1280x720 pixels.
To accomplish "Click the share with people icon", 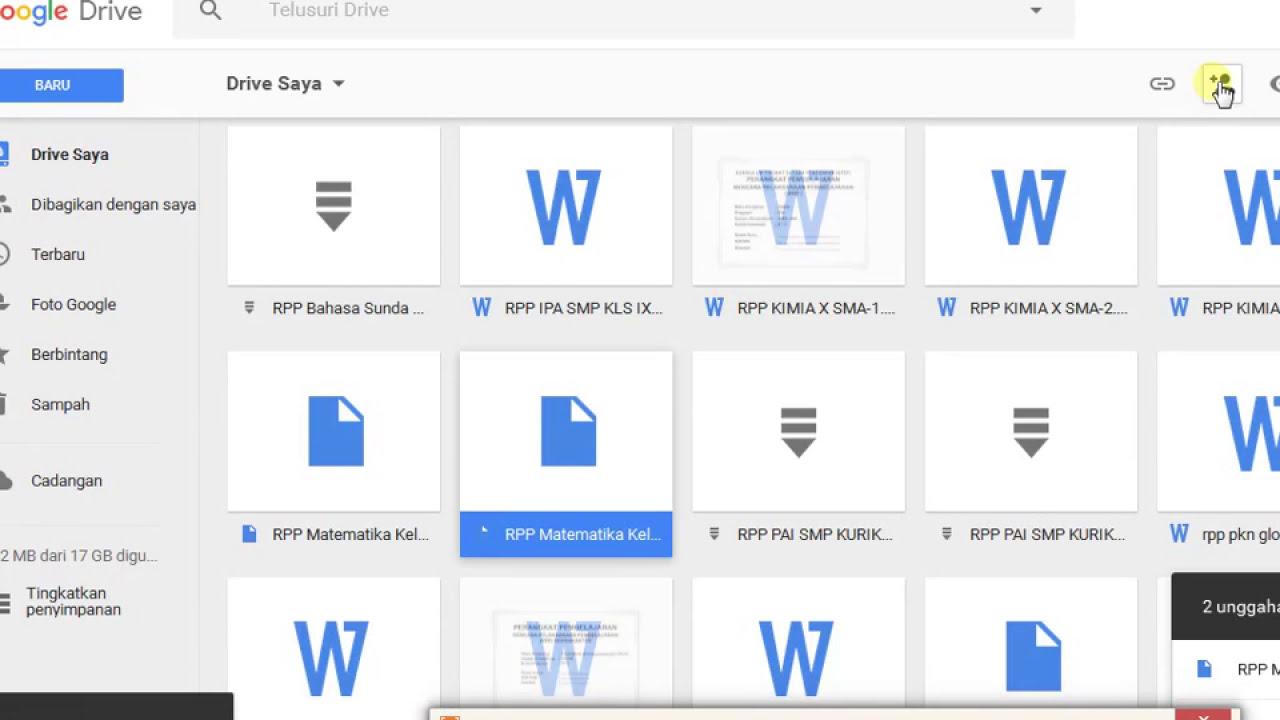I will pos(1221,84).
